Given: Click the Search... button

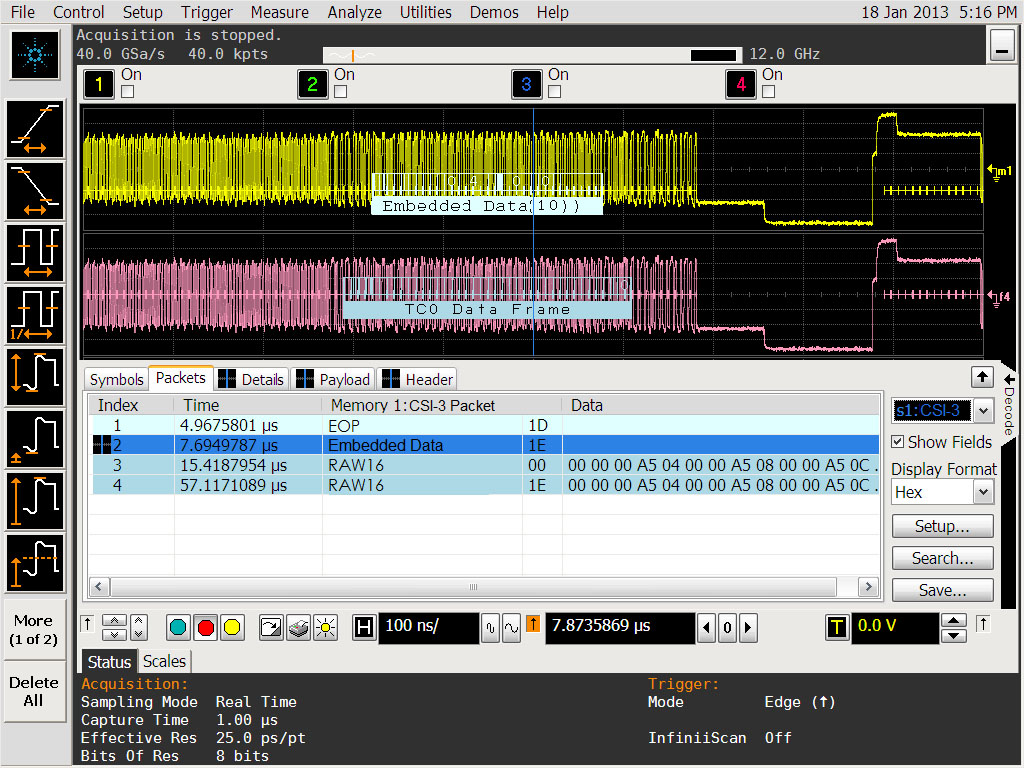Looking at the screenshot, I should point(942,558).
